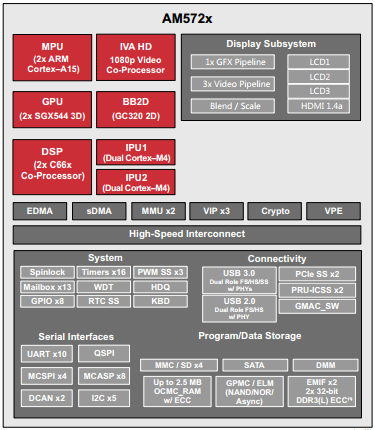
Task: Select the LCD3 box
Action: 319,91
